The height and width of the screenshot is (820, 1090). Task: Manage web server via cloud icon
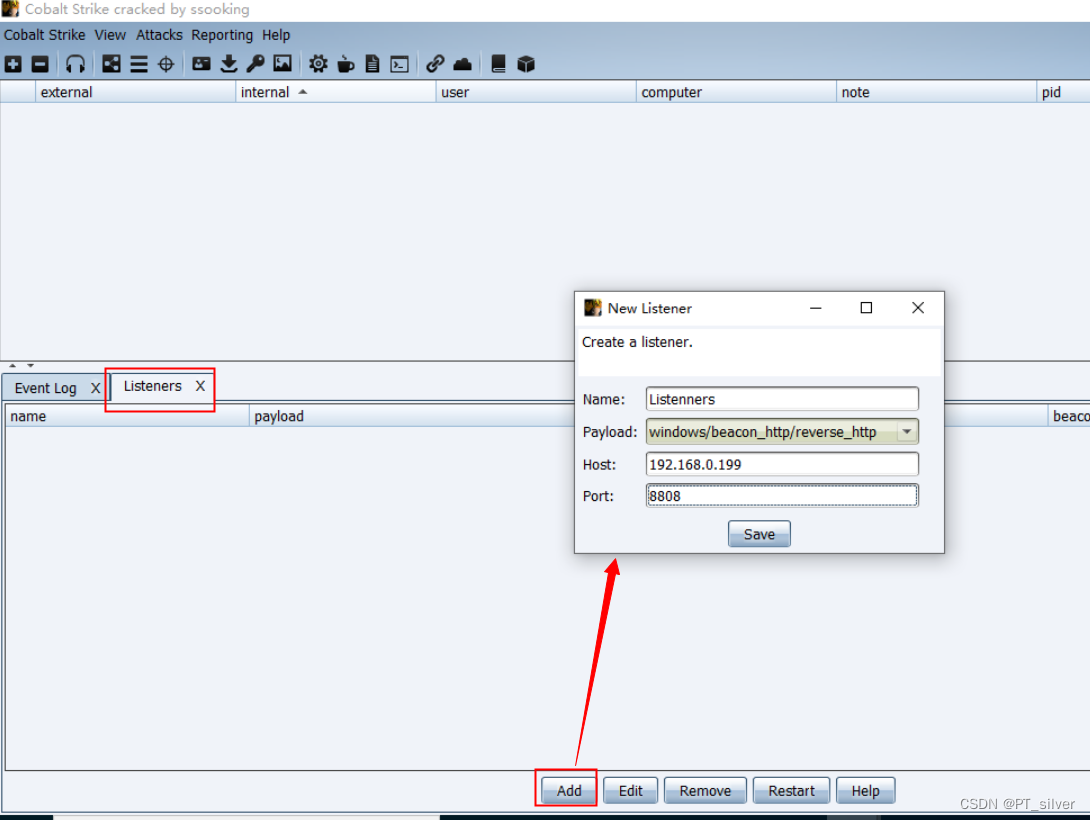[462, 65]
